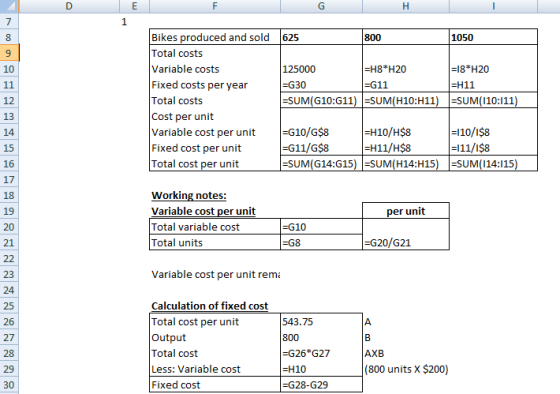The width and height of the screenshot is (560, 394).
Task: Click cell with formula =I11/I$8
Action: pyautogui.click(x=493, y=148)
